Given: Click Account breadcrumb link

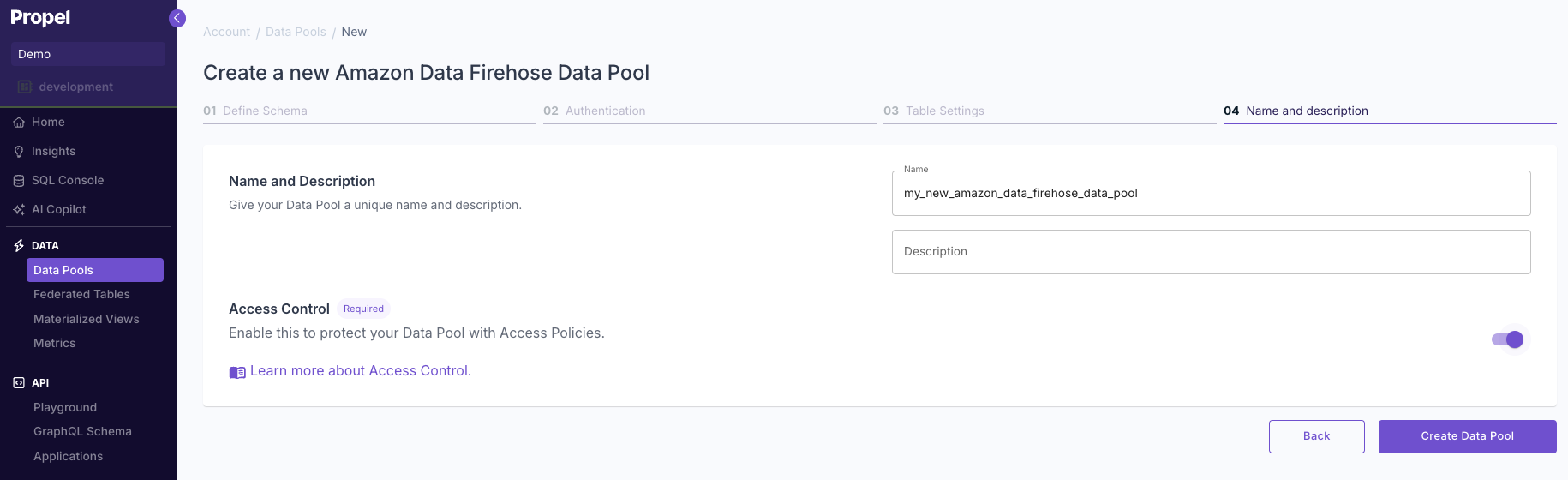Looking at the screenshot, I should [226, 32].
